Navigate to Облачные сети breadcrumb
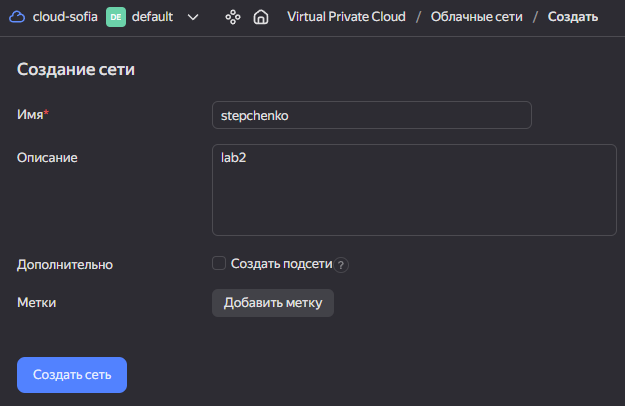 [476, 17]
